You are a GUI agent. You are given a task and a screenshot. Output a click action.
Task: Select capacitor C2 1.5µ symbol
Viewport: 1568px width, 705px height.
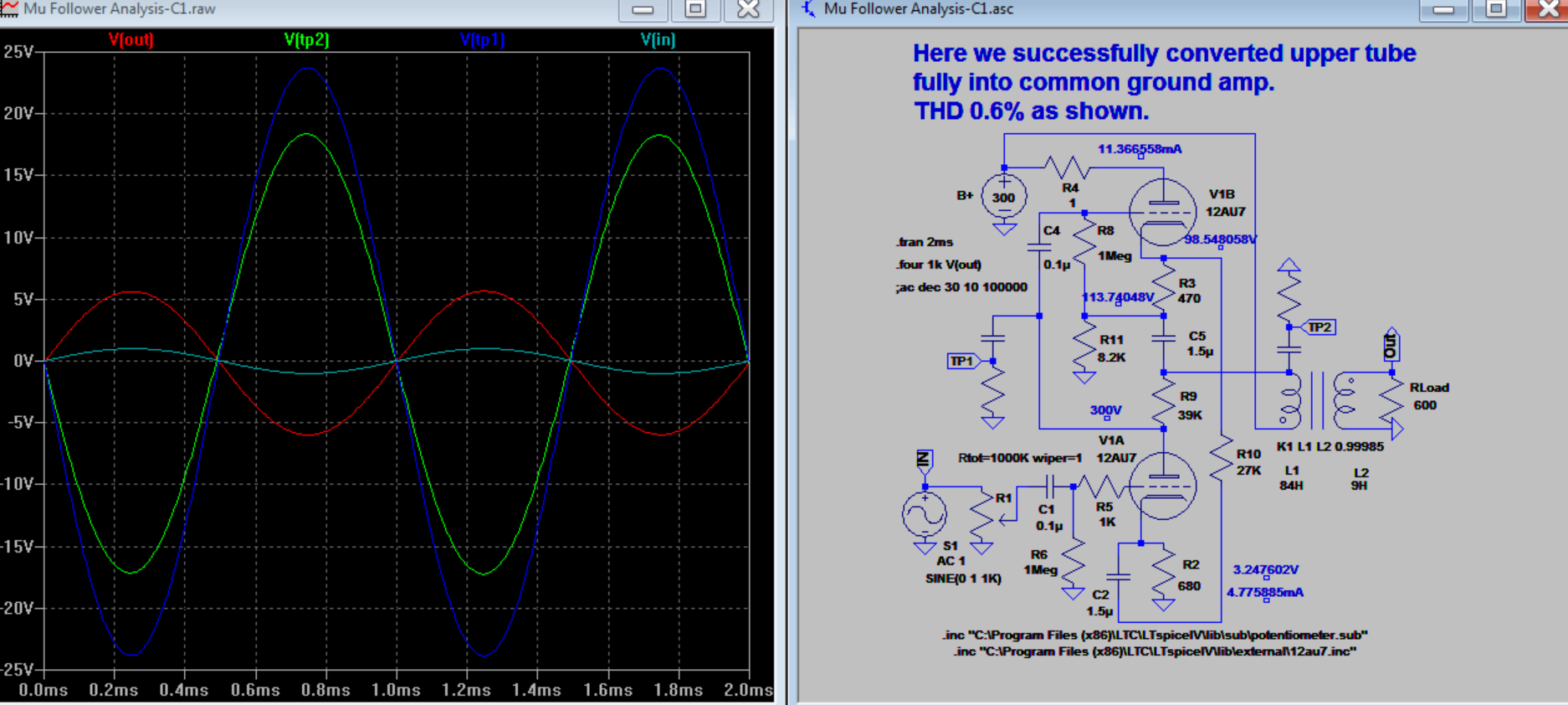tap(1119, 577)
